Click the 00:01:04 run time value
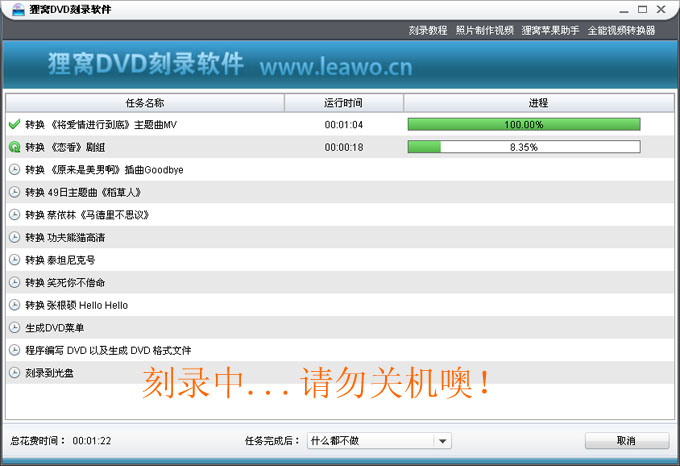Screen dimensions: 680x466 point(343,125)
